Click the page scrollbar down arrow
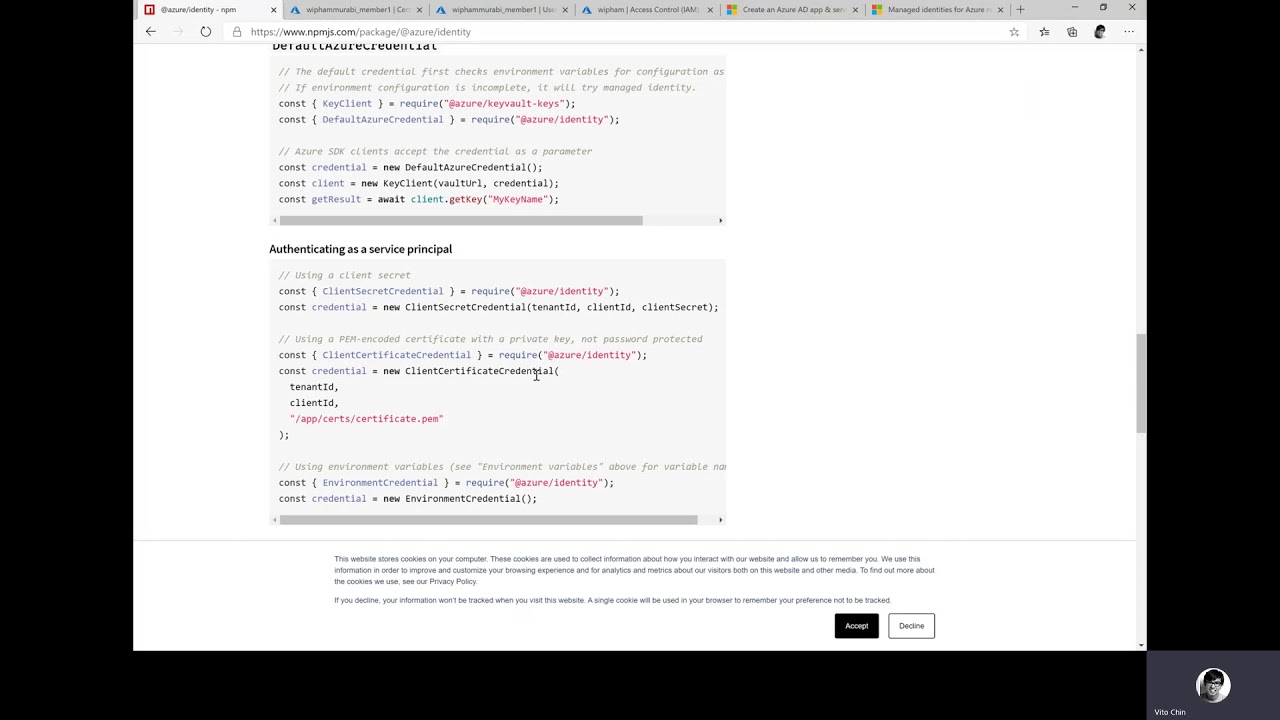1280x720 pixels. point(1141,645)
